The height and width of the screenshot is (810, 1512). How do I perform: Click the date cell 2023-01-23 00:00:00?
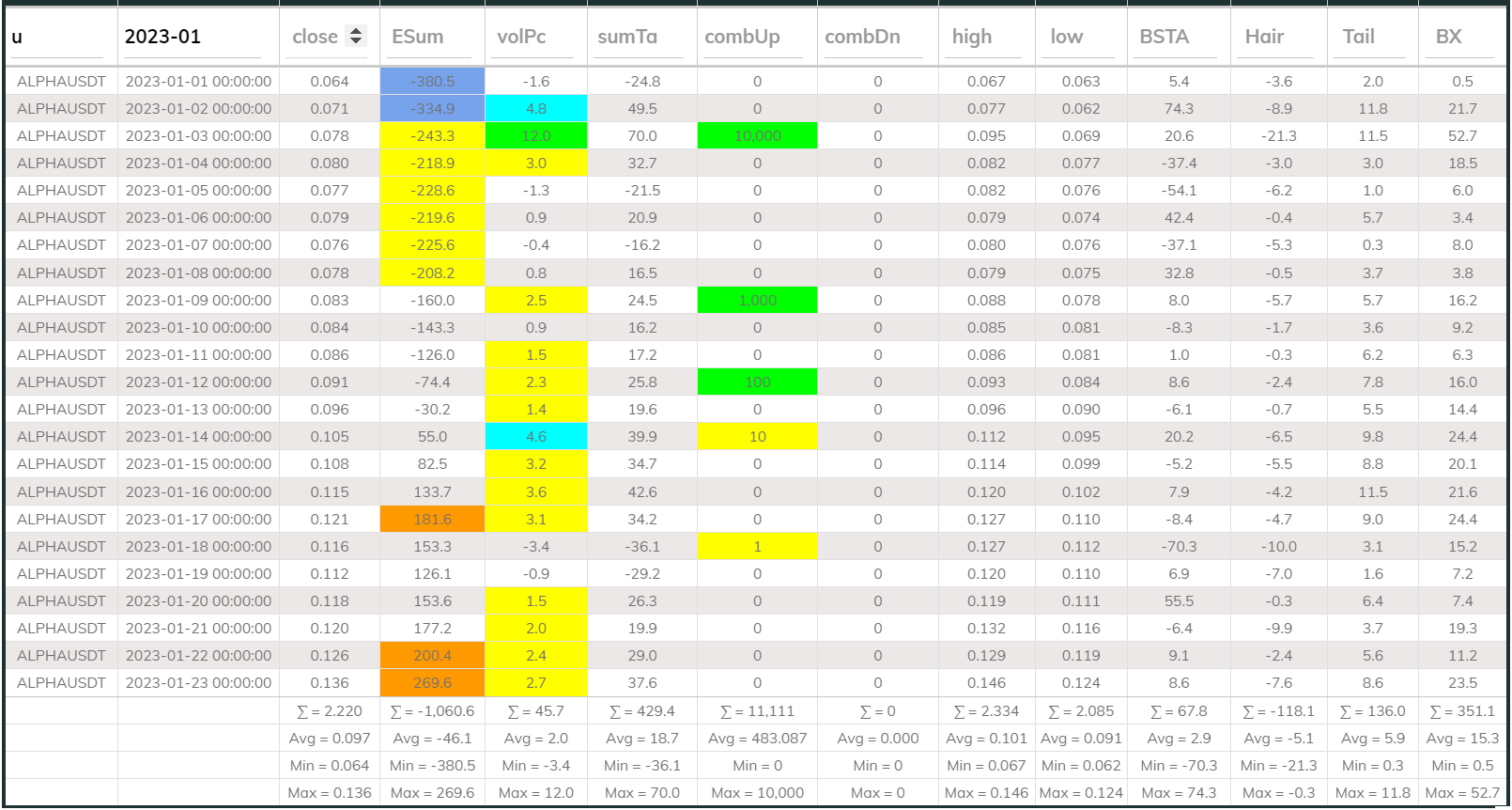pyautogui.click(x=198, y=683)
